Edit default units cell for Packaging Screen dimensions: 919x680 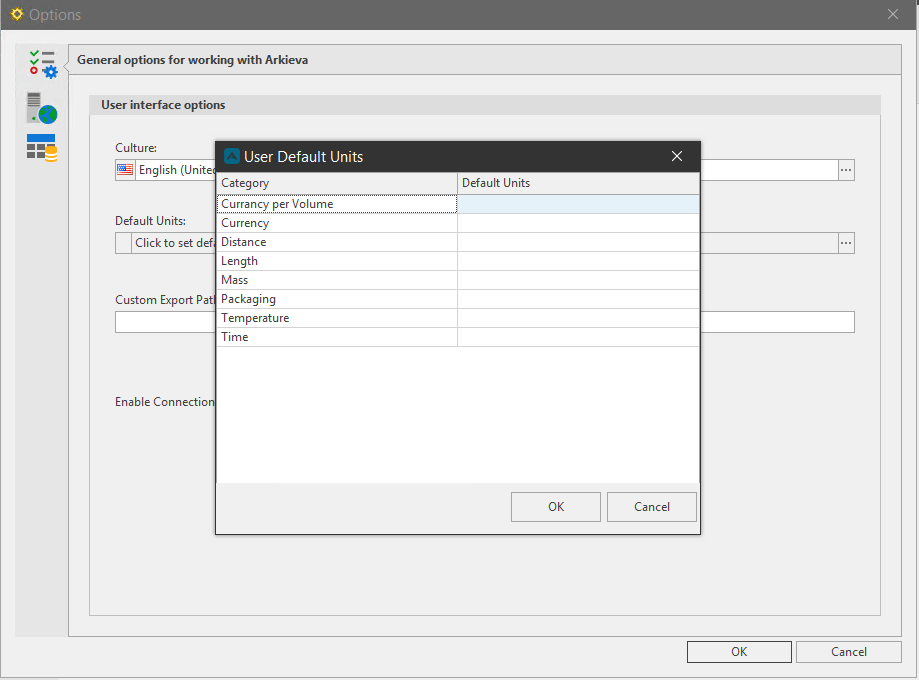coord(578,299)
